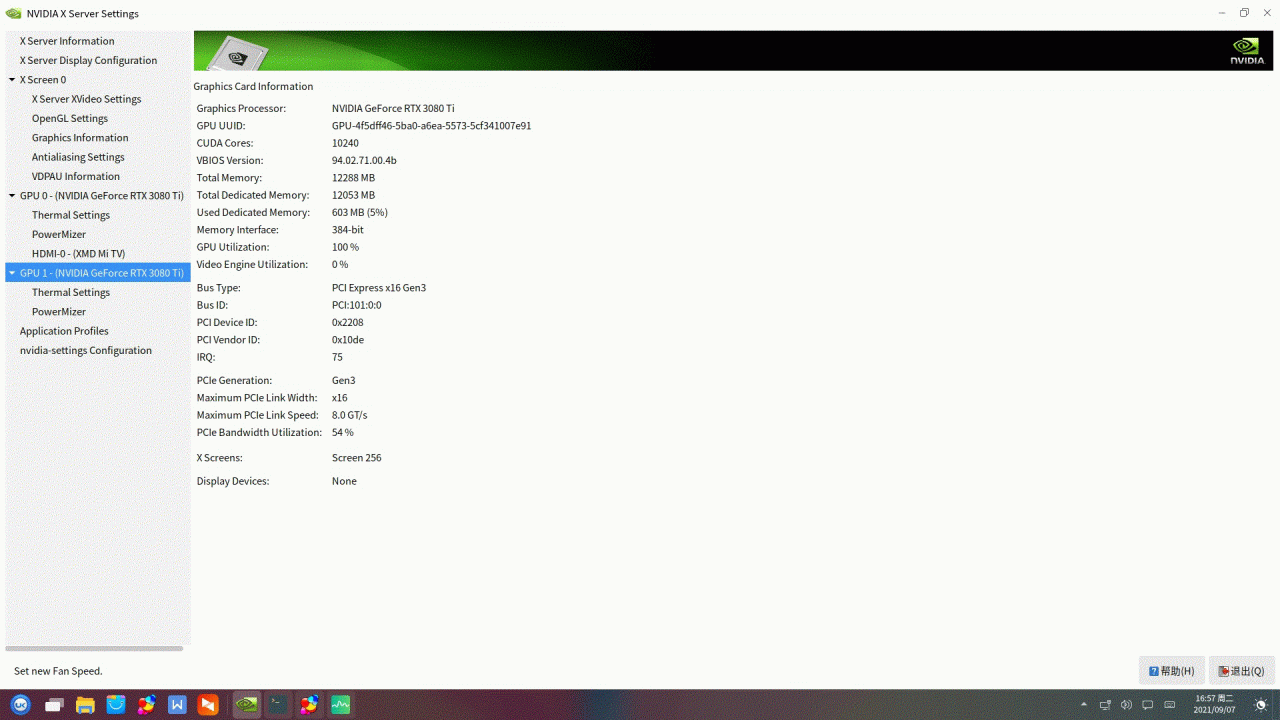Viewport: 1280px width, 720px height.
Task: Toggle the night mode sun-moon icon
Action: click(1261, 705)
